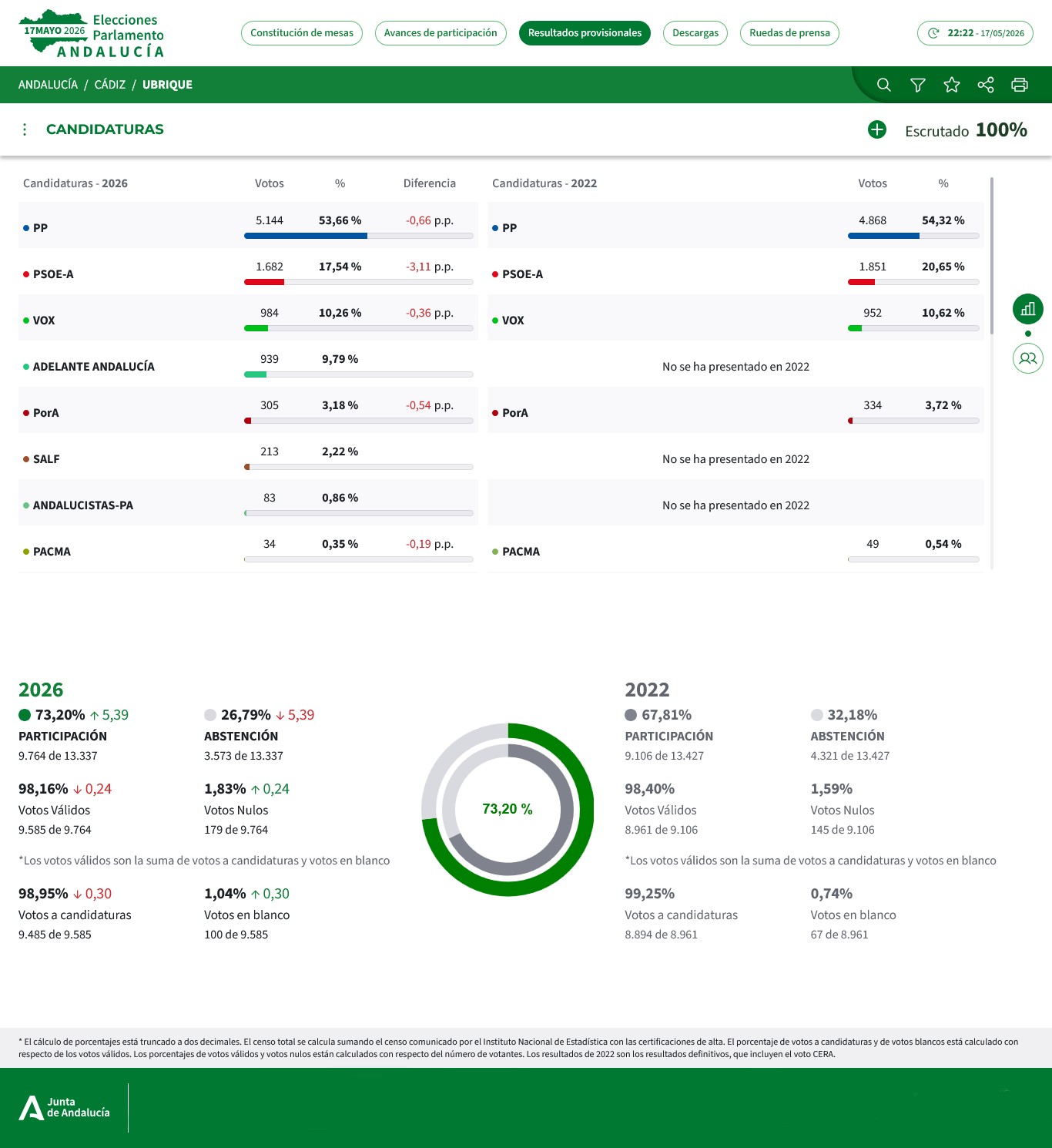
Task: Go to Constitución de mesas tab
Action: pyautogui.click(x=302, y=33)
